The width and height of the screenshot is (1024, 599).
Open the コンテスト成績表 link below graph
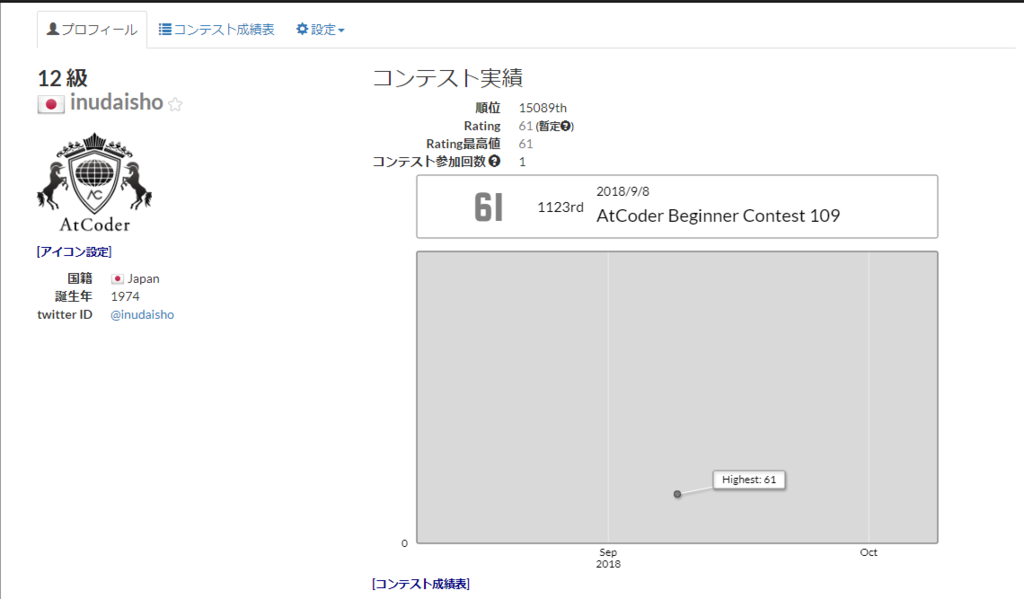(421, 584)
